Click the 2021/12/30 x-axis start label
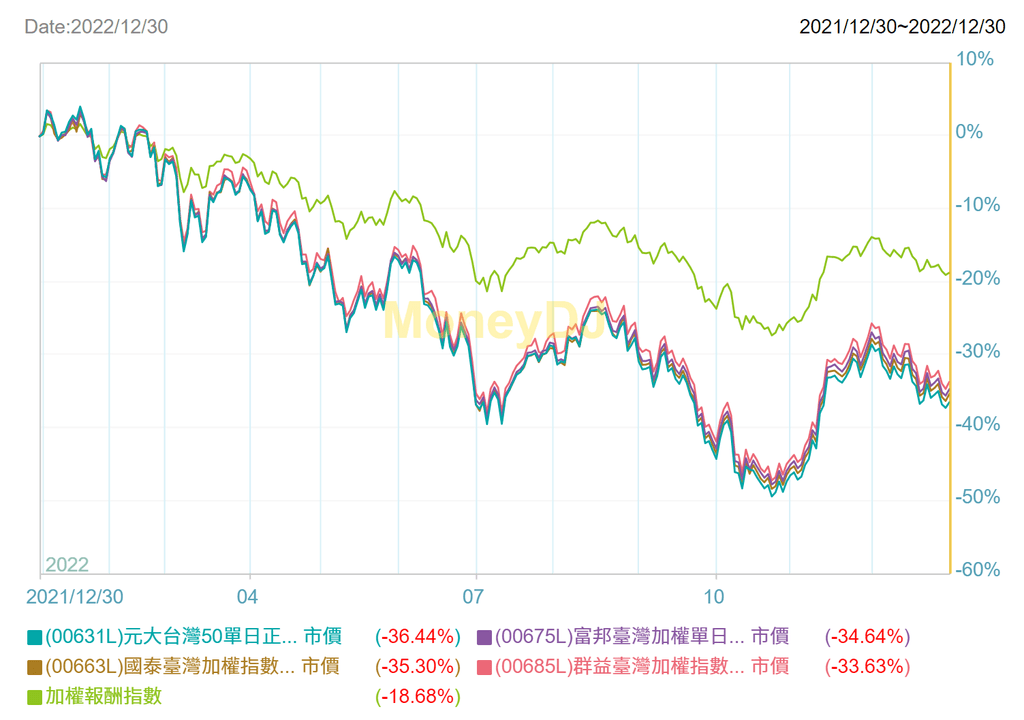This screenshot has width=1024, height=720. click(x=74, y=597)
